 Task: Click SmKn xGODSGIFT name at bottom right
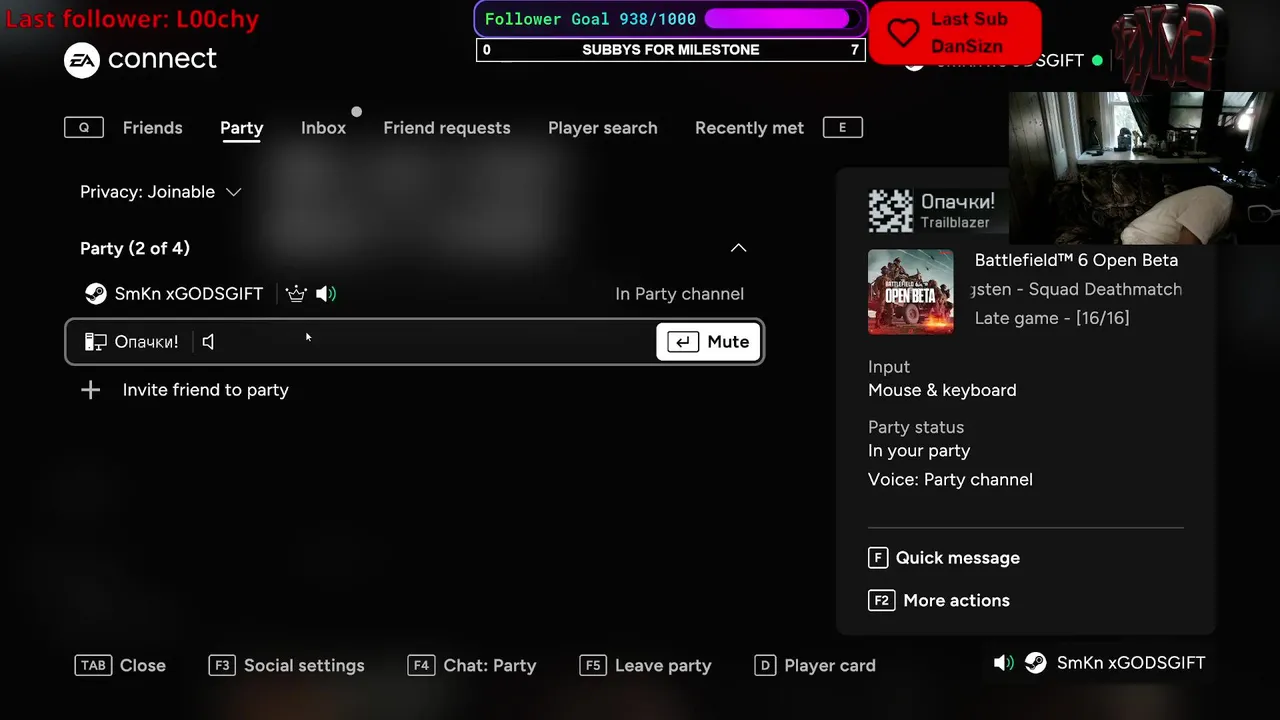(x=1131, y=663)
